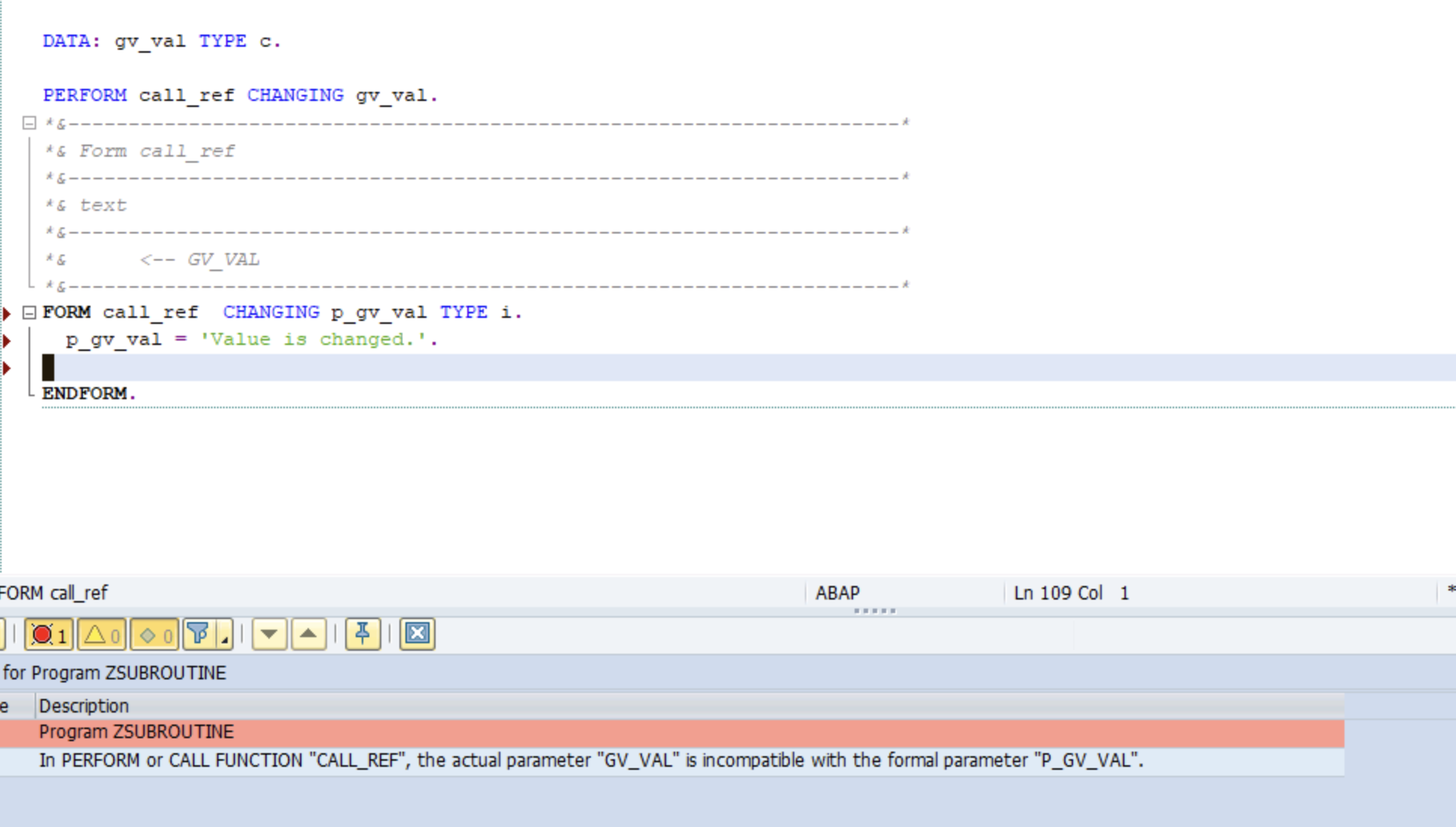Toggle the red errors filter button

tap(49, 635)
